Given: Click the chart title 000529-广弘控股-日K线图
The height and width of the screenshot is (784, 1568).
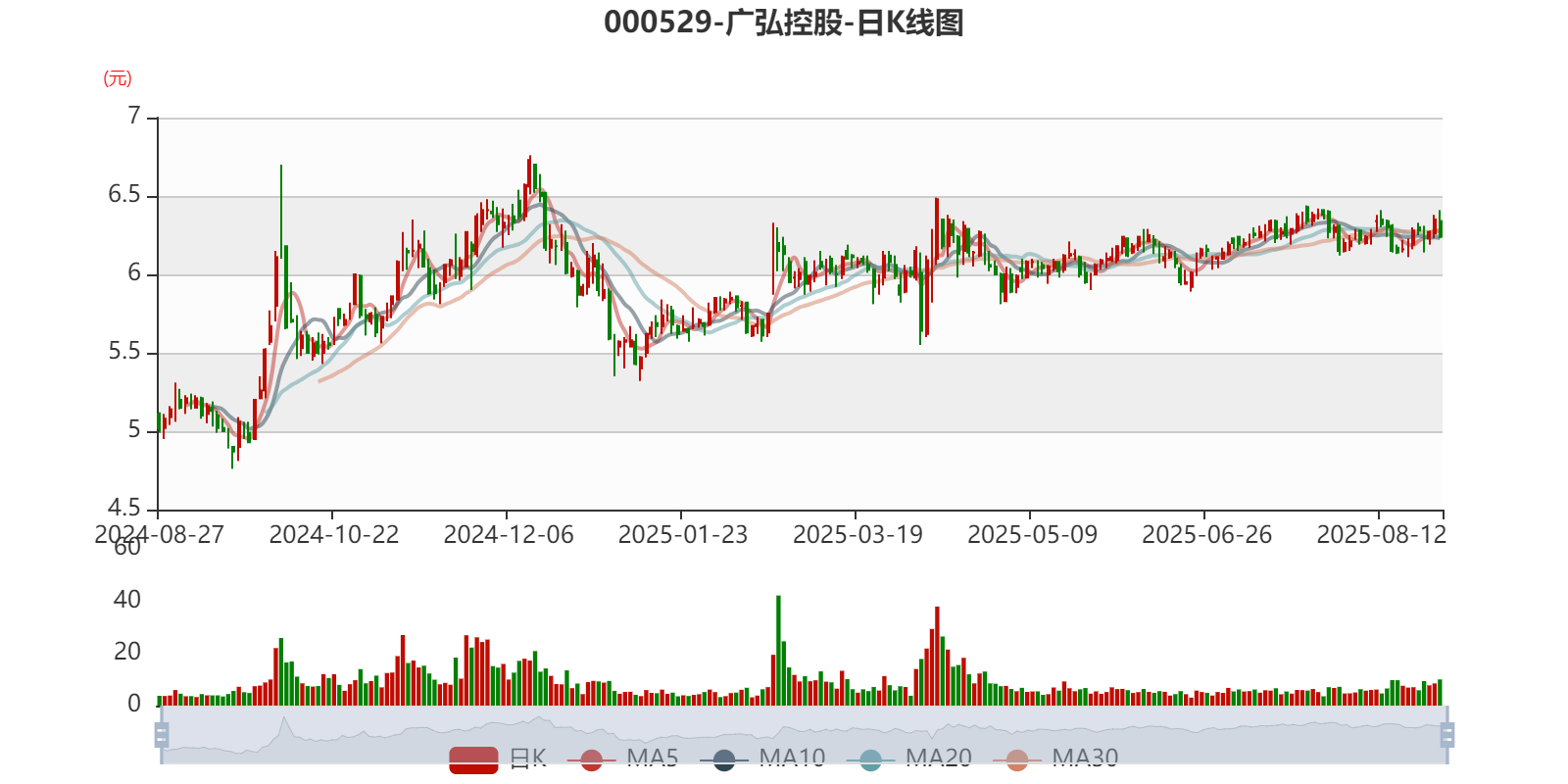Looking at the screenshot, I should pos(784,23).
